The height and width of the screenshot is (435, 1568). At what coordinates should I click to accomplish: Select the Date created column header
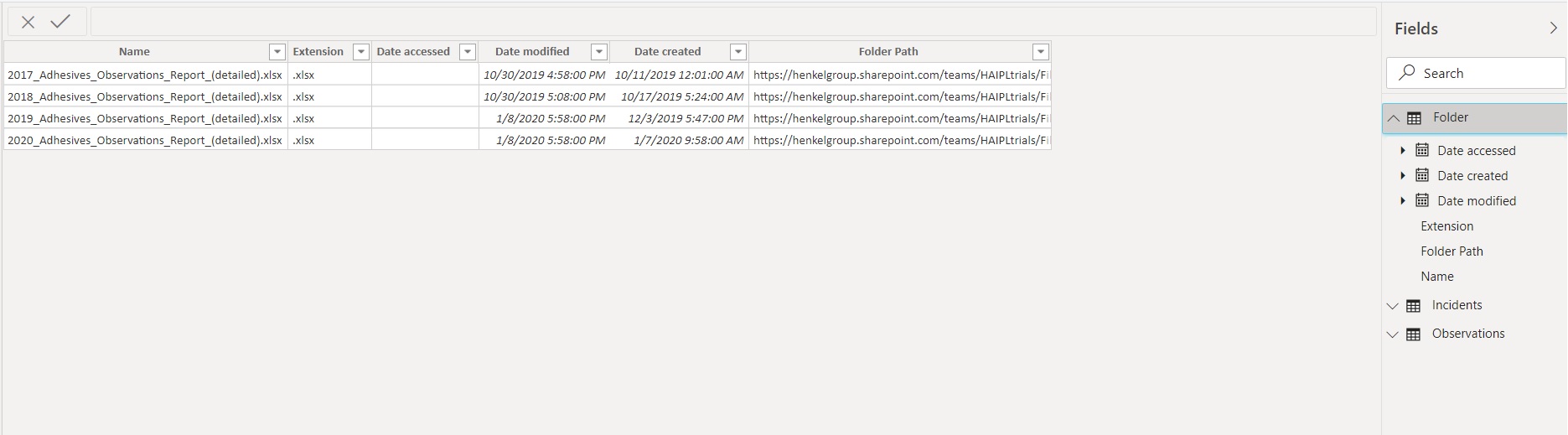(668, 52)
